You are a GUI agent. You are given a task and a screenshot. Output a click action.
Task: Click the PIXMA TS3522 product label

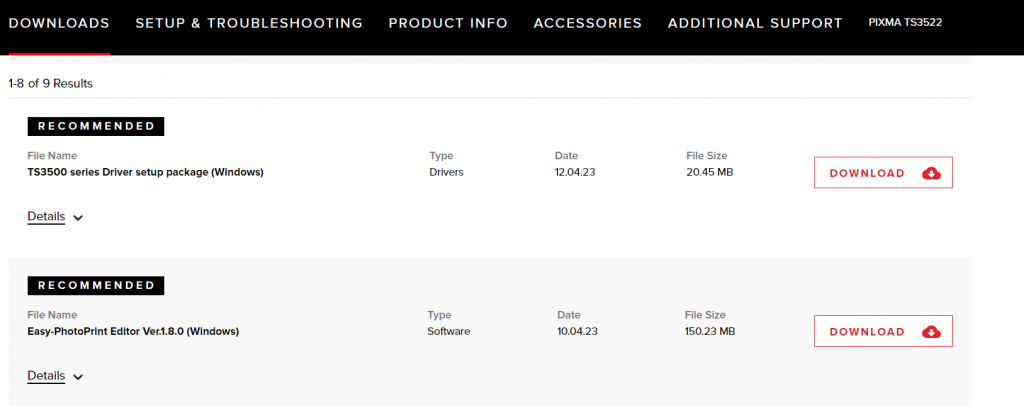(905, 22)
